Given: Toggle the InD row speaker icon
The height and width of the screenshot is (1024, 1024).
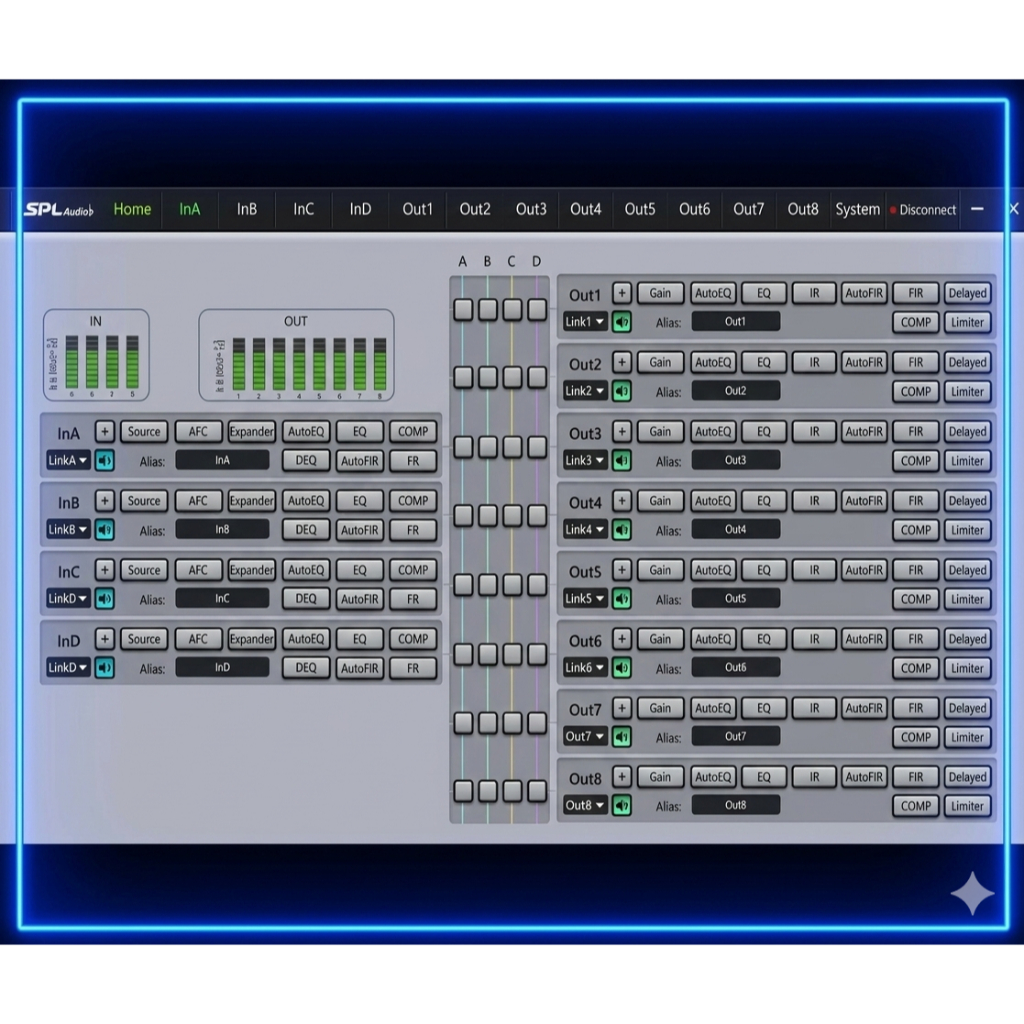Looking at the screenshot, I should 104,667.
